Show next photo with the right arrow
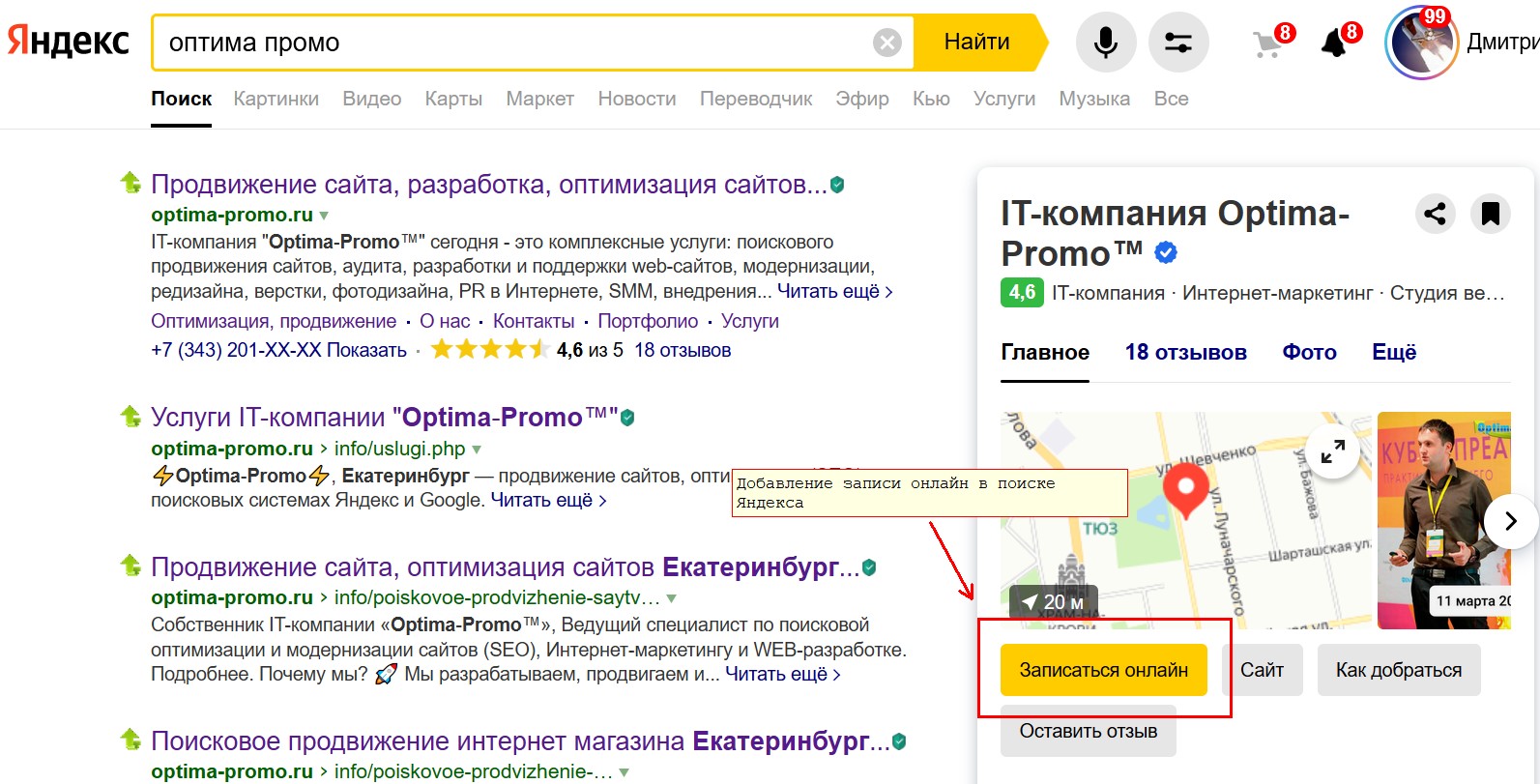The height and width of the screenshot is (784, 1540). point(1511,521)
